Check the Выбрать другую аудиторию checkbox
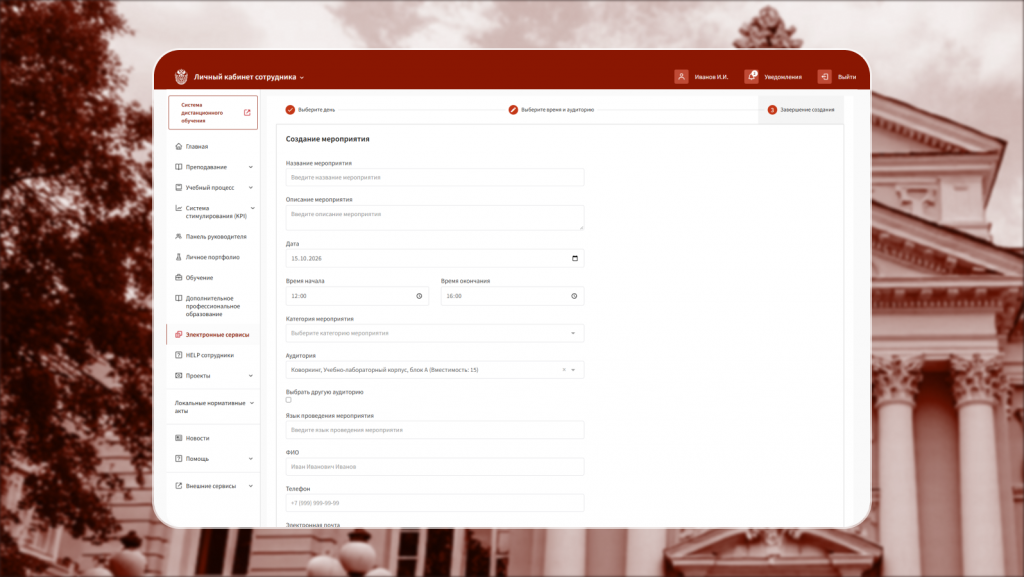The width and height of the screenshot is (1024, 577). click(x=289, y=400)
